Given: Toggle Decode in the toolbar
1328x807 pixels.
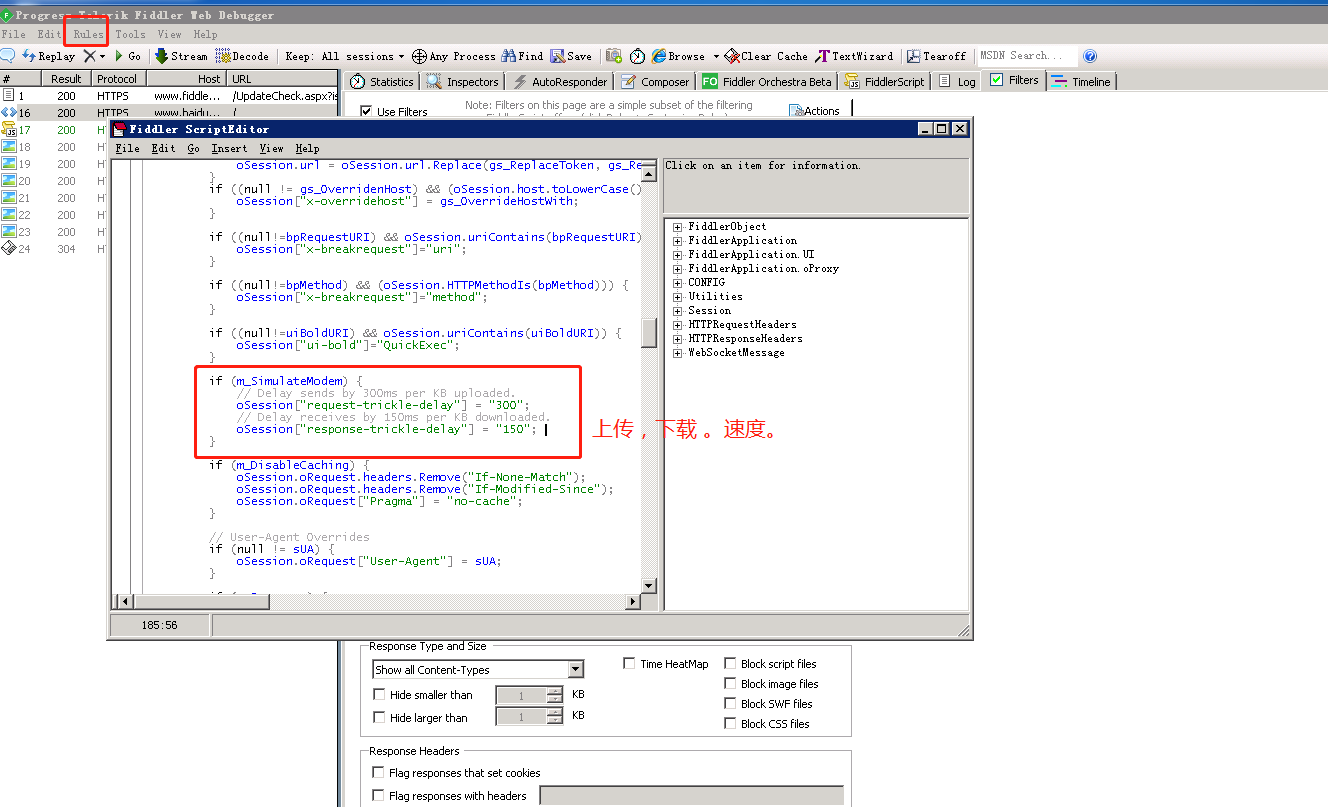Looking at the screenshot, I should click(242, 57).
